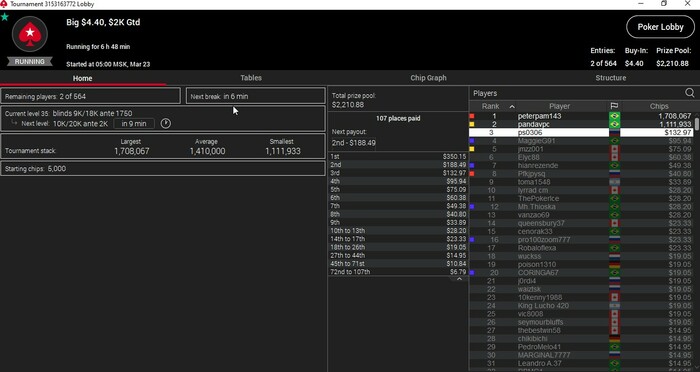
Task: Click the players list vertical scrollbar
Action: pos(697,125)
